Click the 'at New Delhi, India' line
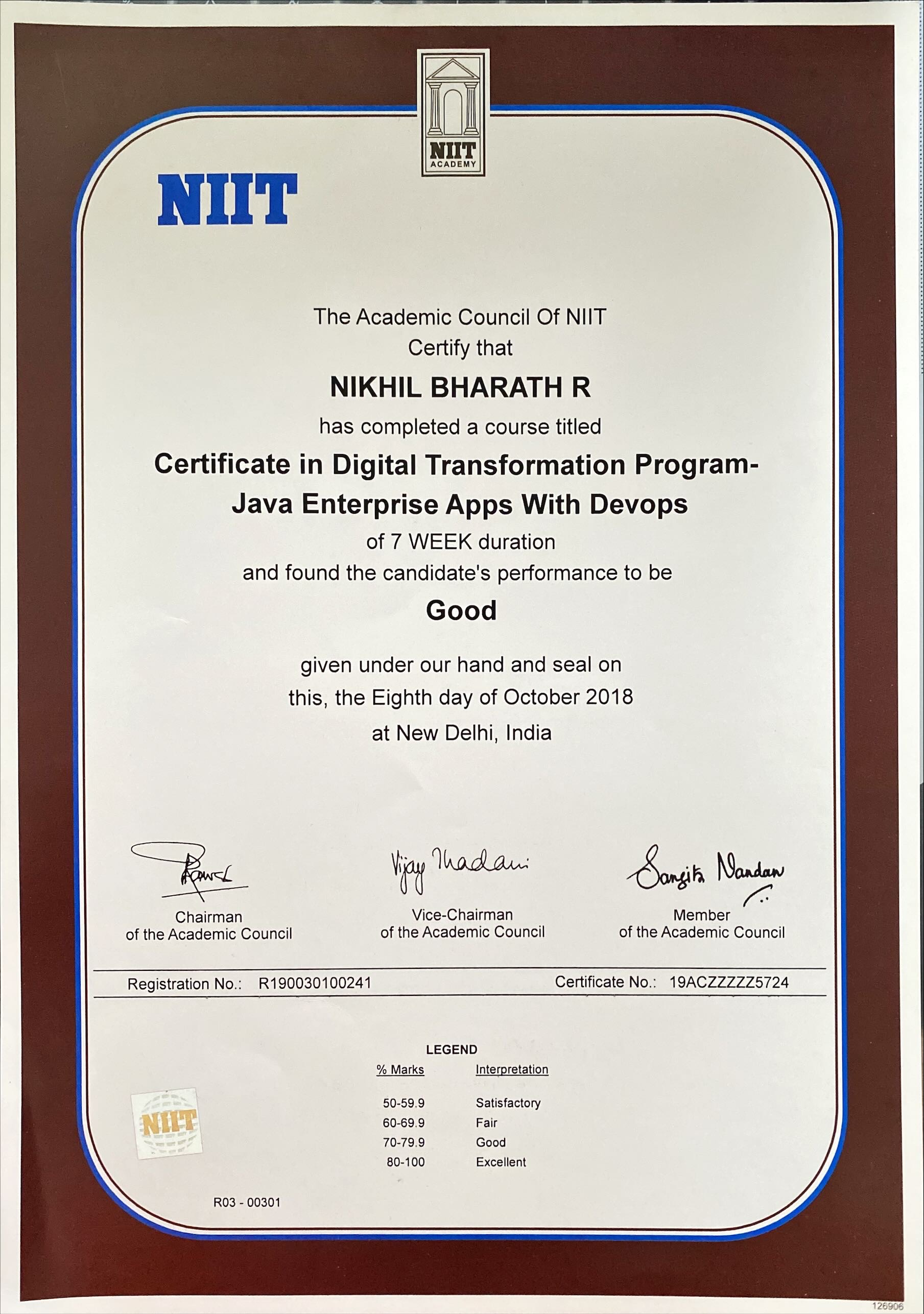 pos(461,733)
